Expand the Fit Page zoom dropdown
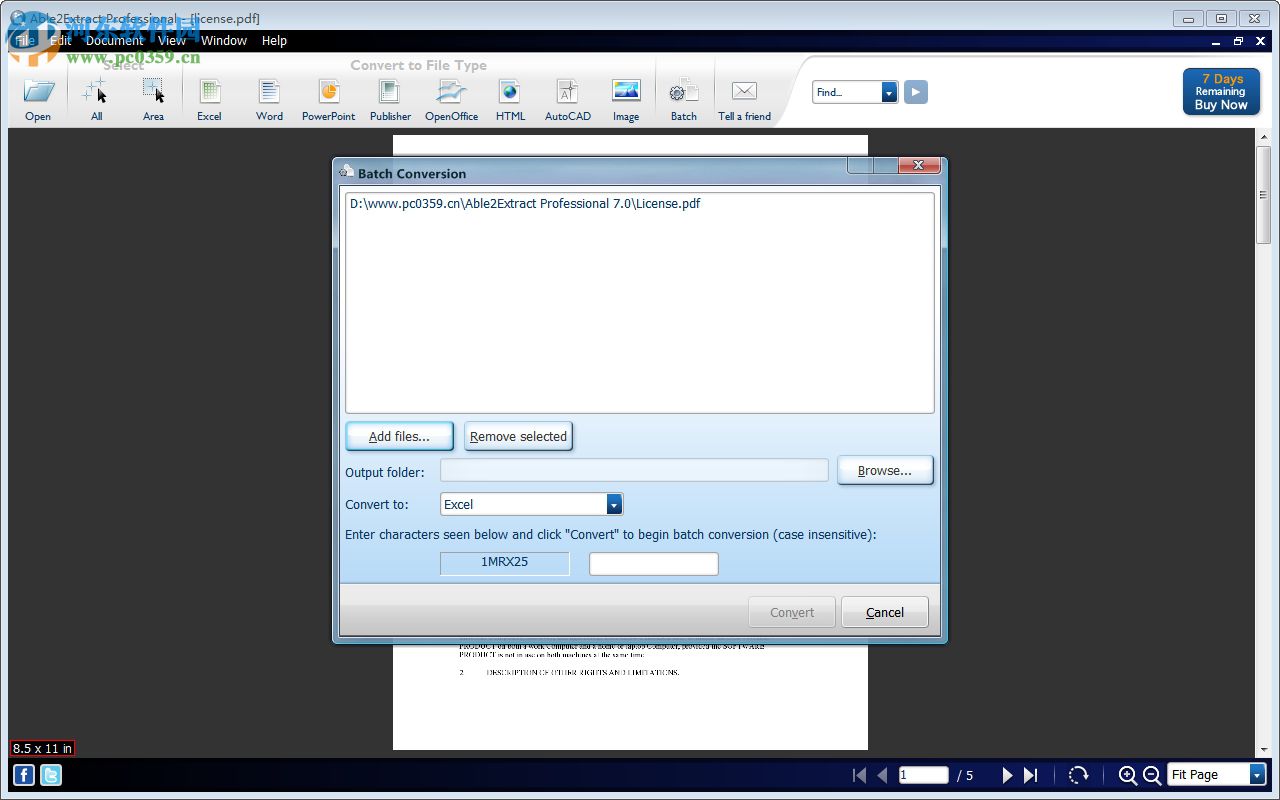Screen dimensions: 1280x800 click(x=1257, y=775)
